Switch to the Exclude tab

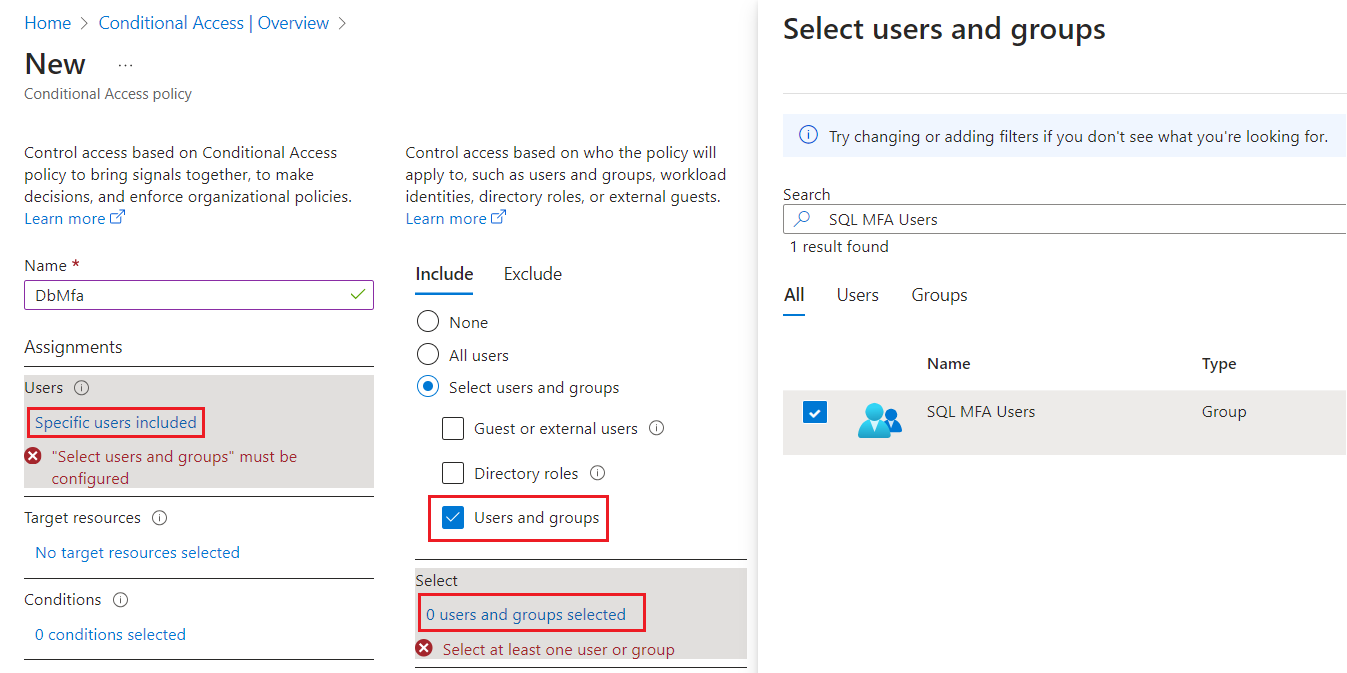[x=532, y=274]
